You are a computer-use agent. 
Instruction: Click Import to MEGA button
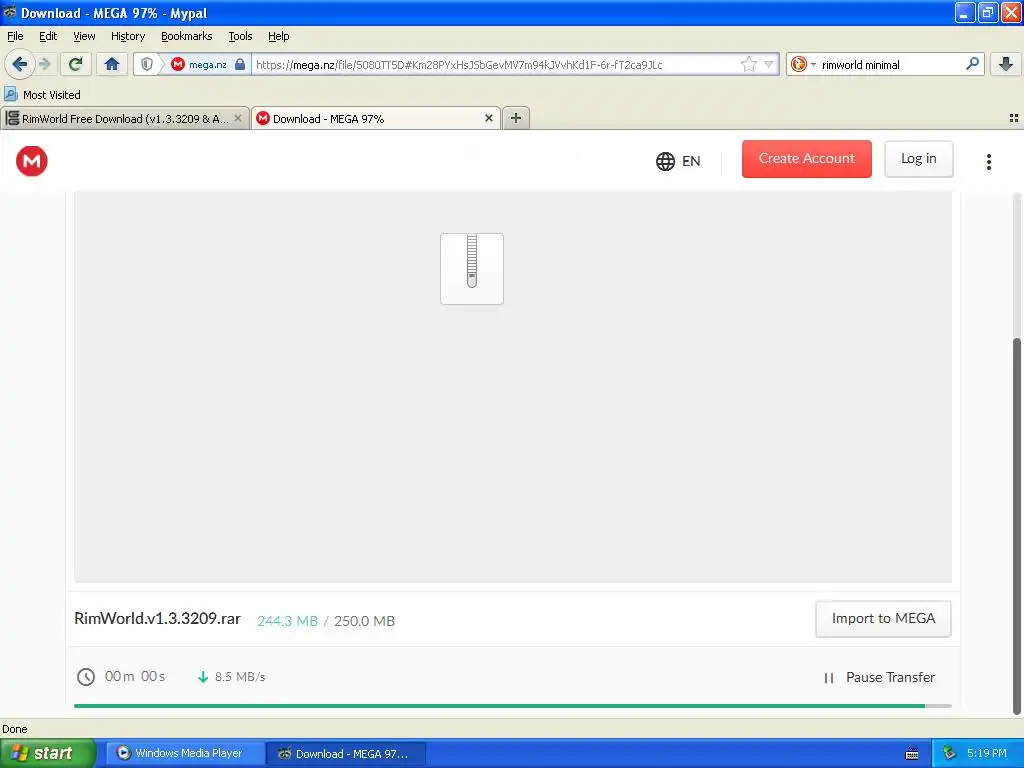tap(883, 618)
